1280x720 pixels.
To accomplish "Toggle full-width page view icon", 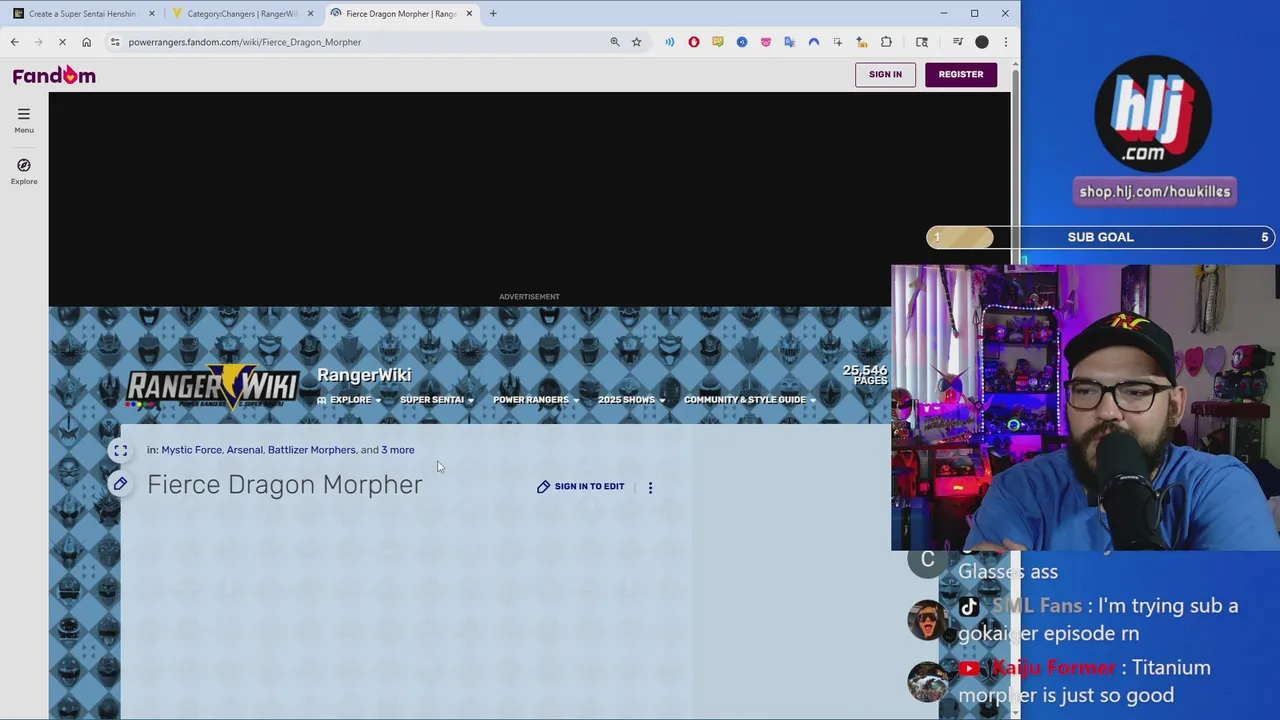I will tap(120, 451).
